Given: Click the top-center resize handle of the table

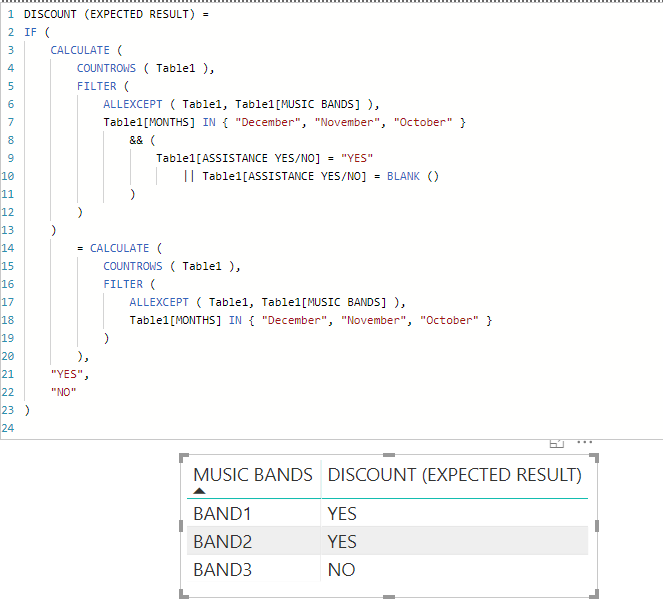Looking at the screenshot, I should 389,455.
